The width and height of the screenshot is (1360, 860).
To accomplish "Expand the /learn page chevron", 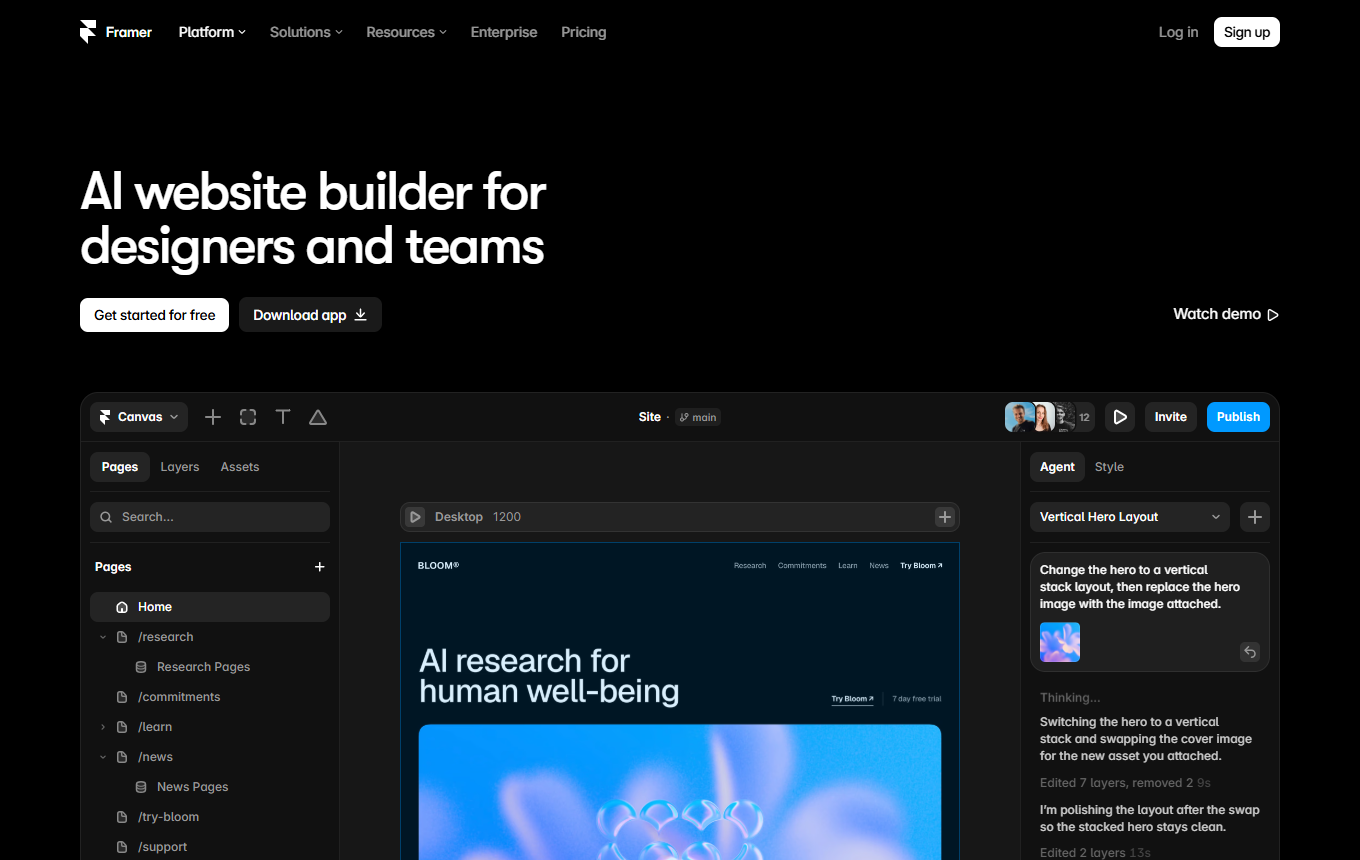I will (102, 727).
